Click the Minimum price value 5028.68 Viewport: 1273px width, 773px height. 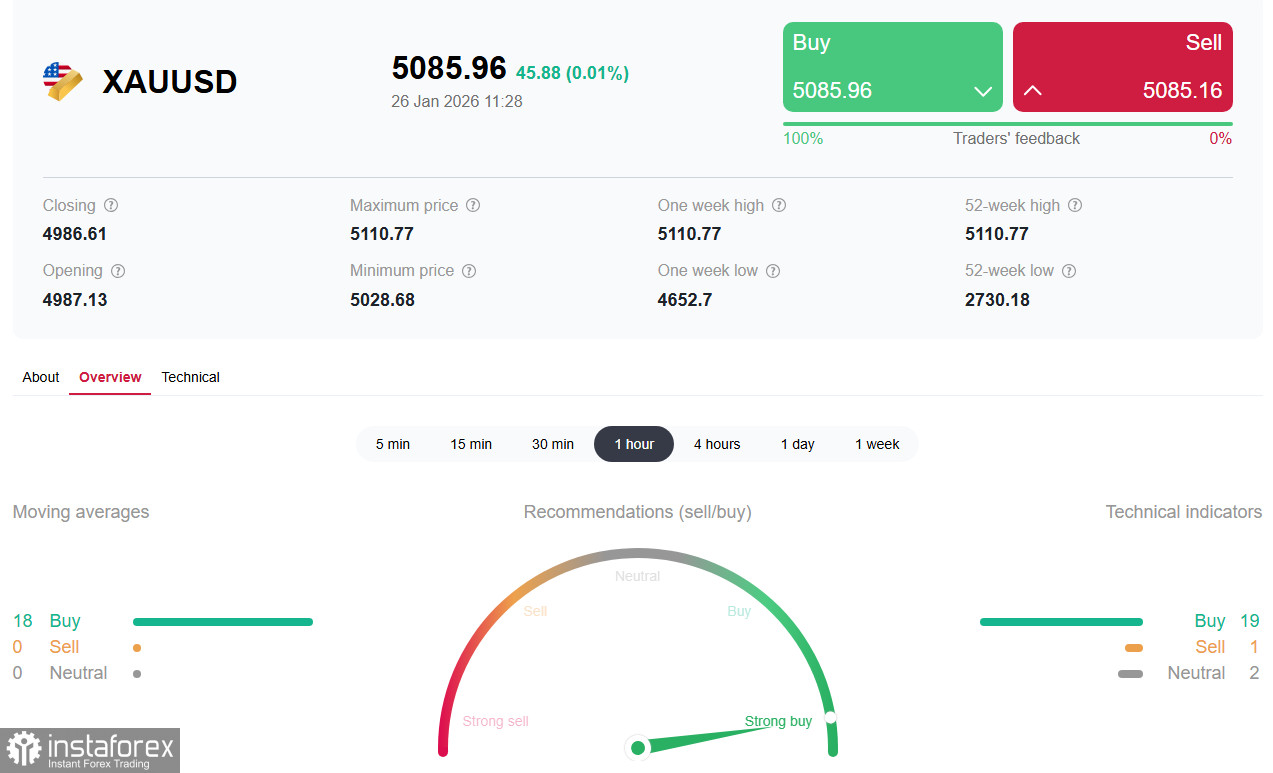coord(382,300)
